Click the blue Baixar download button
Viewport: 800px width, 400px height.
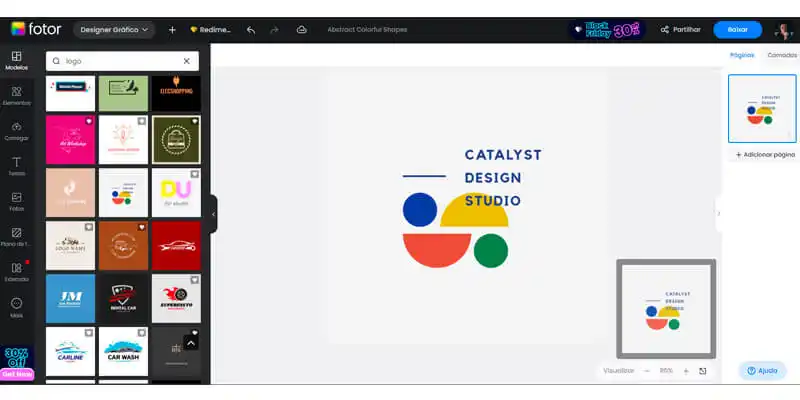tap(737, 30)
